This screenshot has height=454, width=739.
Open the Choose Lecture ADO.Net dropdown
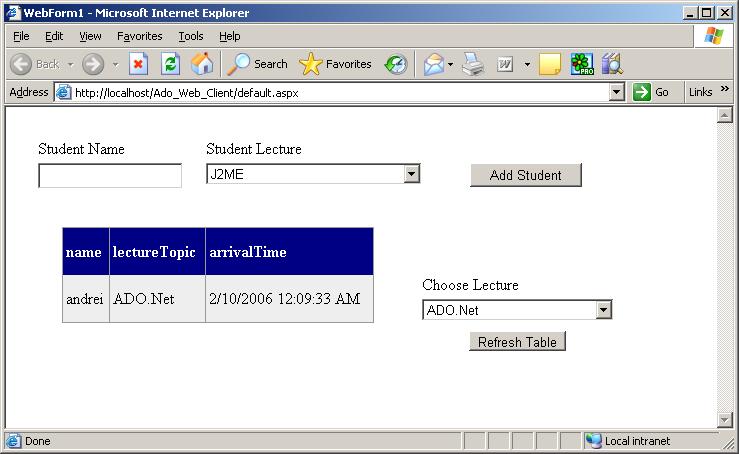[604, 310]
